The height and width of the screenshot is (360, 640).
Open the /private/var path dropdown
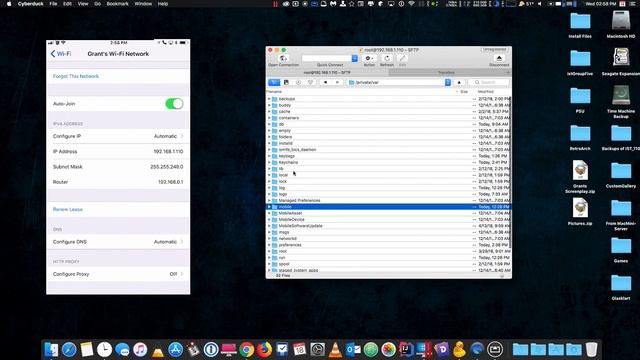[448, 82]
